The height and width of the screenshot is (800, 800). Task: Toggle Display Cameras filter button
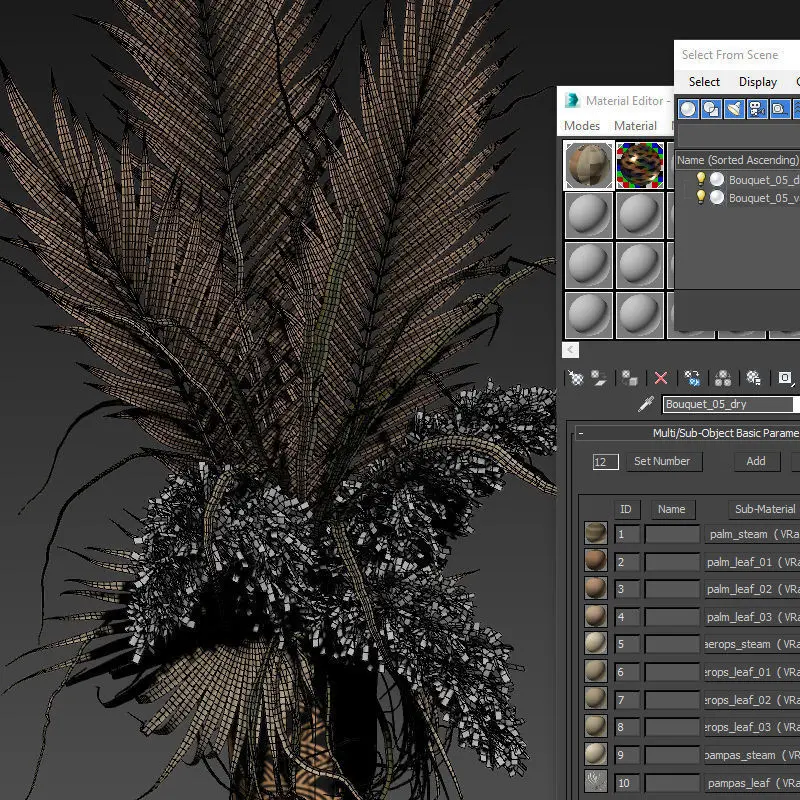click(x=757, y=109)
